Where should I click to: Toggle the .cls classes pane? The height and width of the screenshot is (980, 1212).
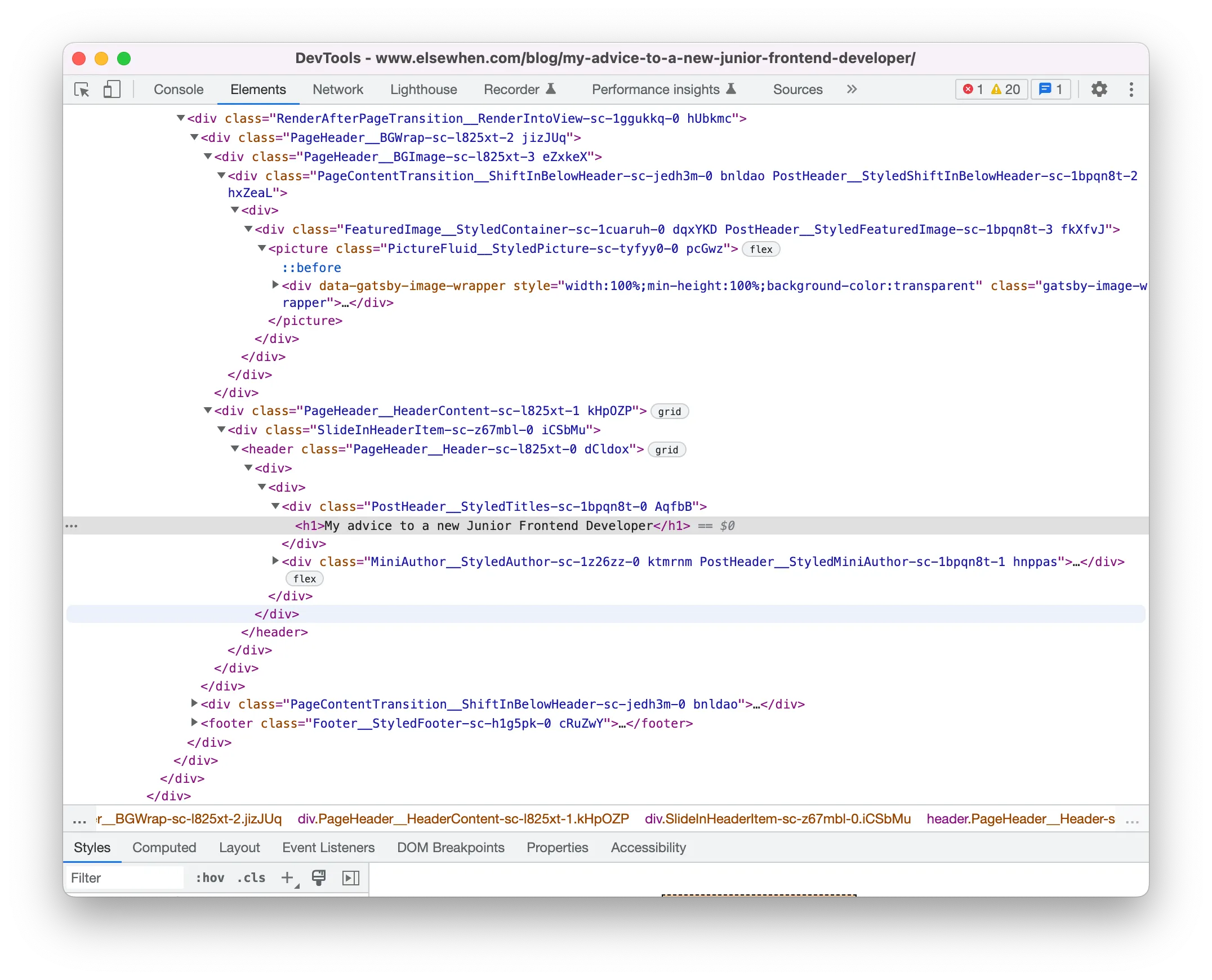pos(251,877)
